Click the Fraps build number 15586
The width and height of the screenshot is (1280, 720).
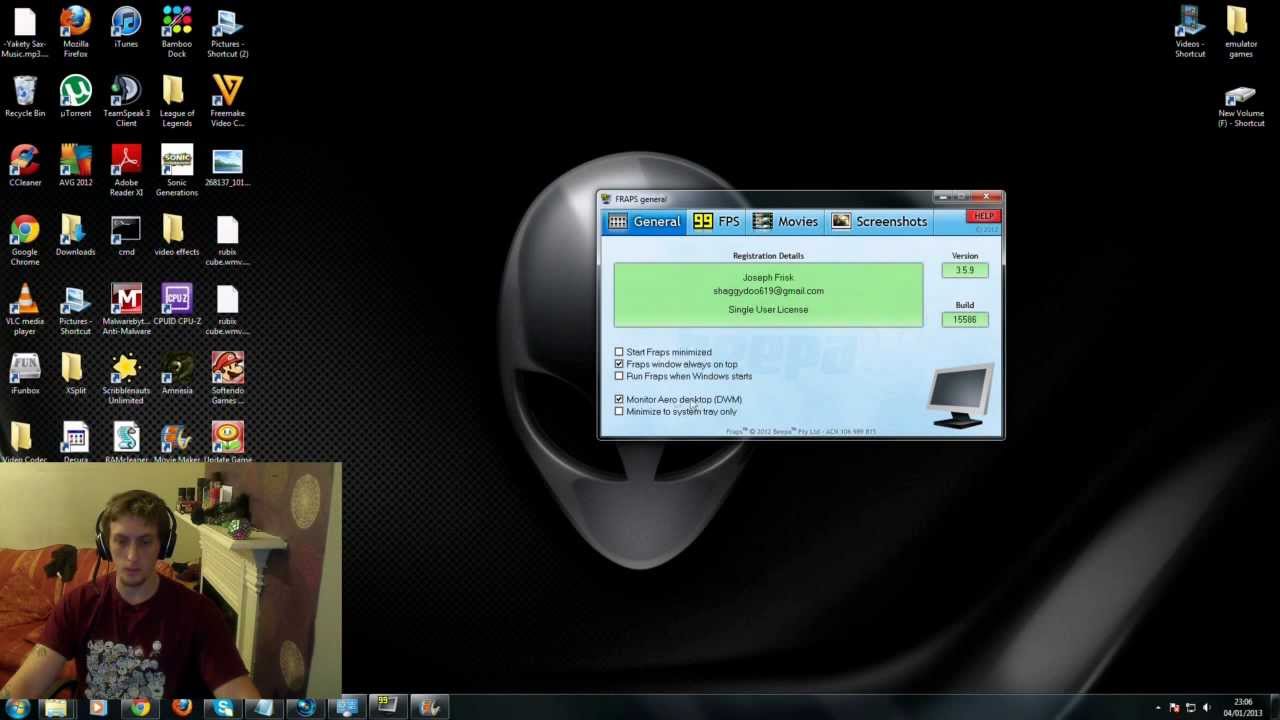click(x=964, y=320)
